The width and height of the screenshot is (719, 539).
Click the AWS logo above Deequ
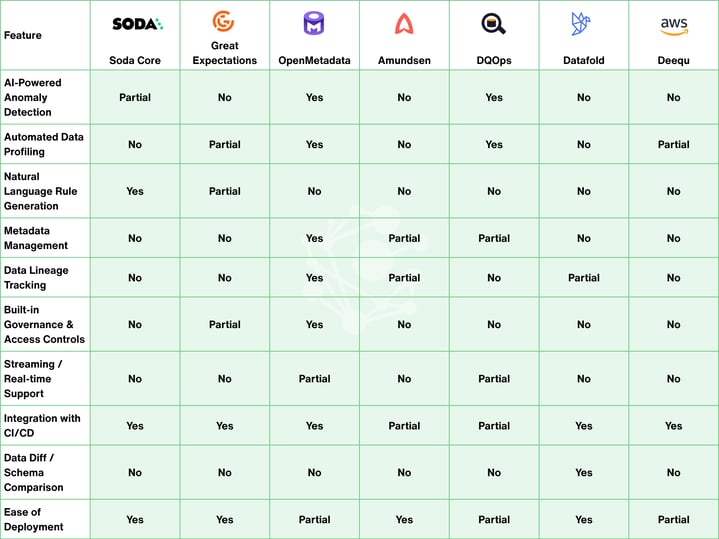tap(674, 26)
